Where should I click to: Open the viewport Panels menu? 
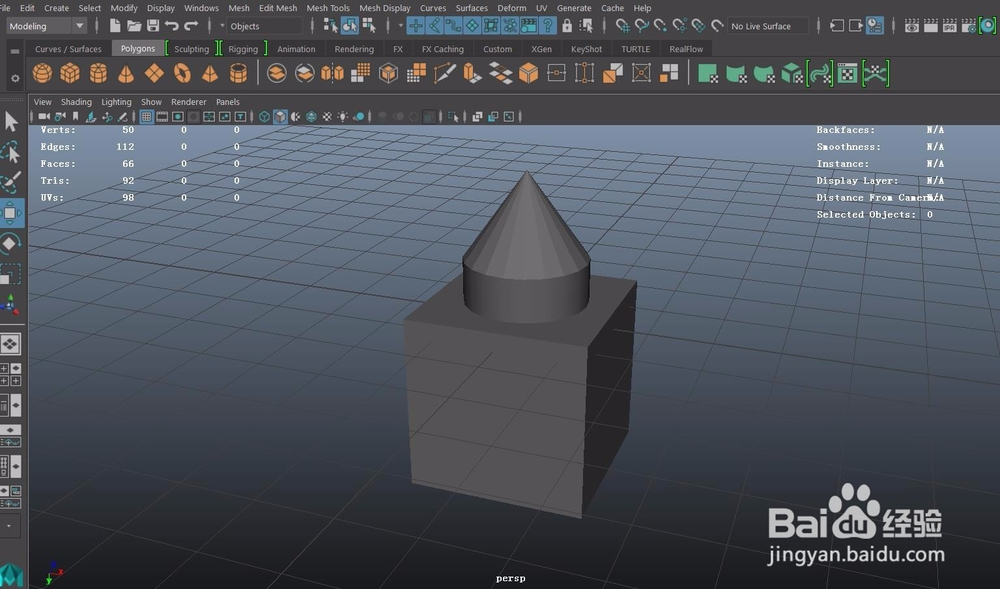pyautogui.click(x=228, y=102)
